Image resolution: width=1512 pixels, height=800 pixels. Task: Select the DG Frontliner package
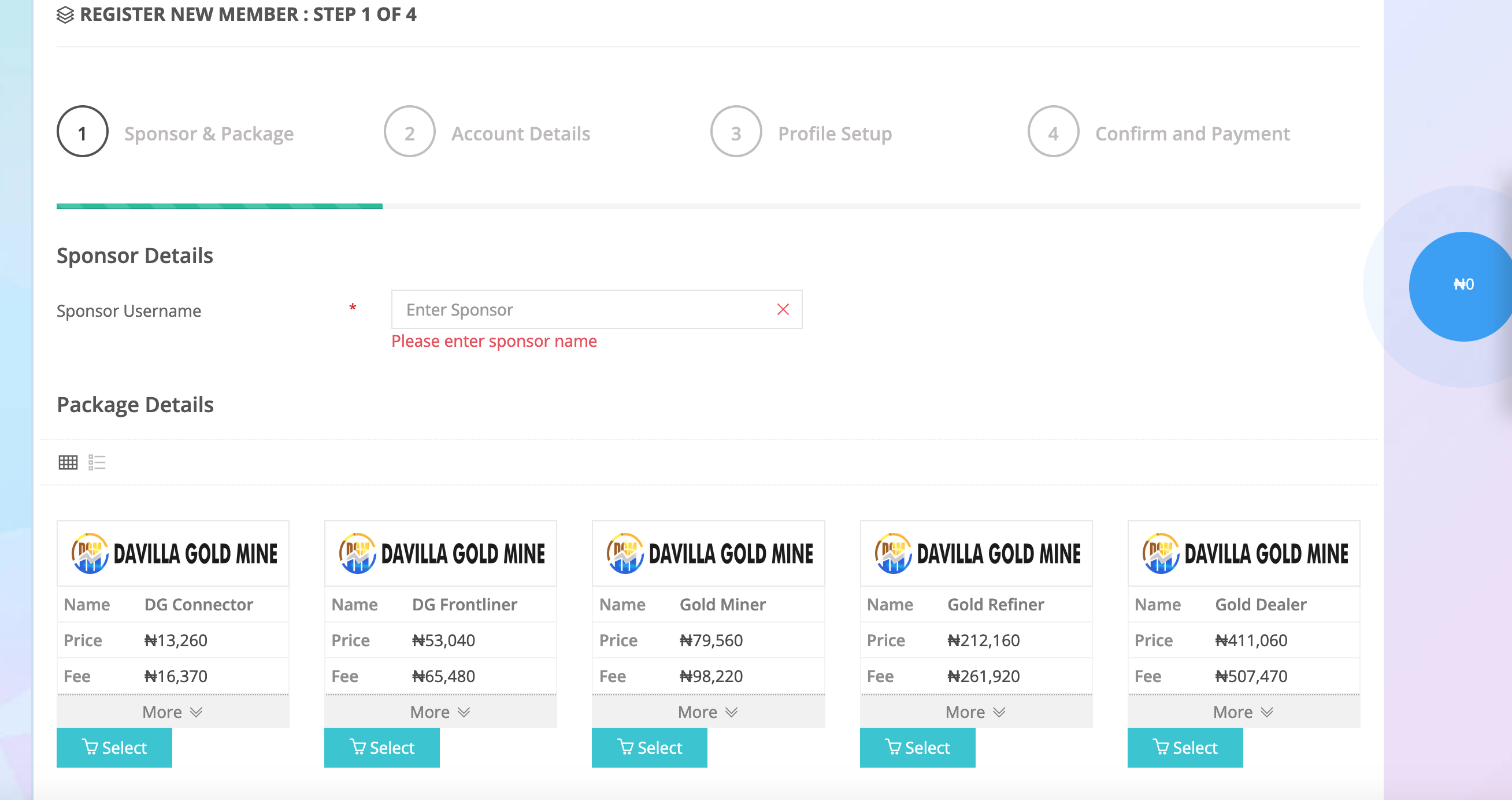coord(381,748)
